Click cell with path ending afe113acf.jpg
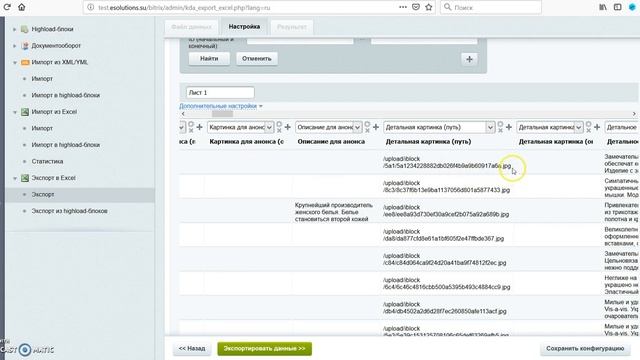 (444, 308)
